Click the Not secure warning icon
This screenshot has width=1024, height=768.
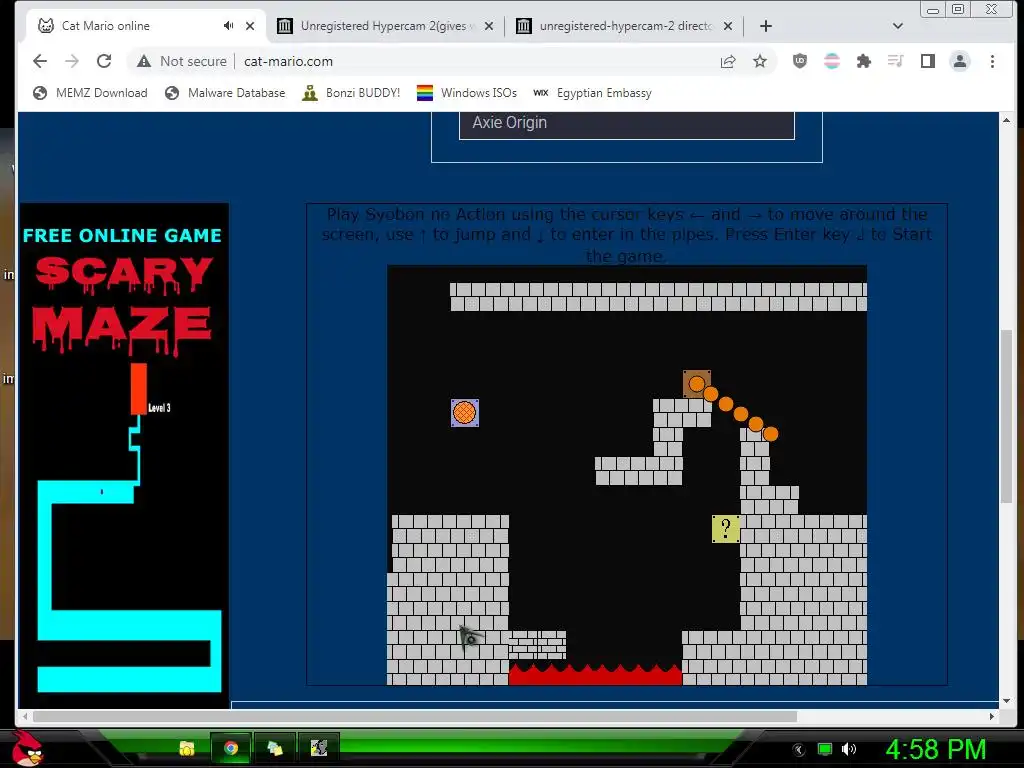144,61
